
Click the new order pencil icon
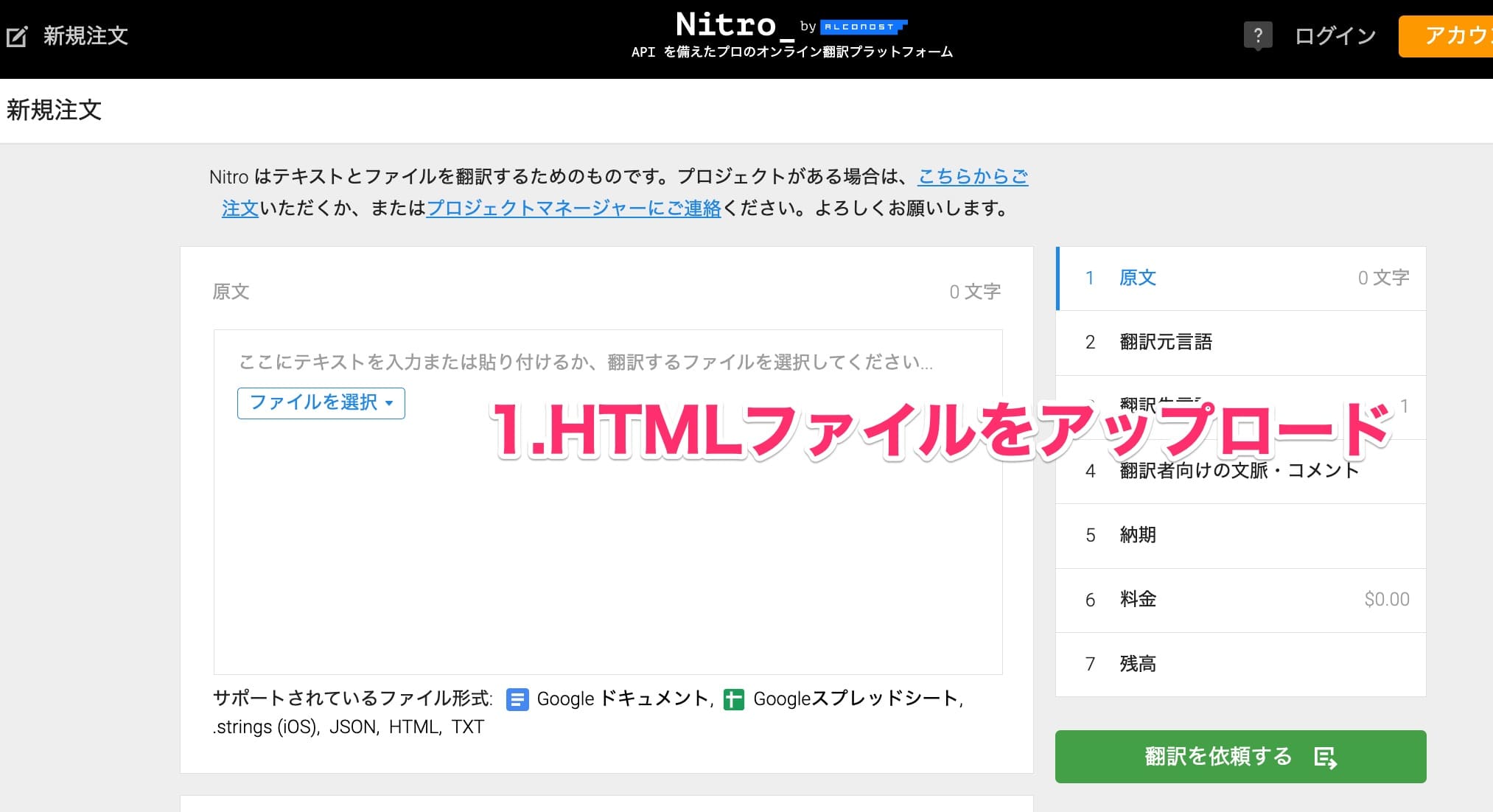(x=16, y=36)
